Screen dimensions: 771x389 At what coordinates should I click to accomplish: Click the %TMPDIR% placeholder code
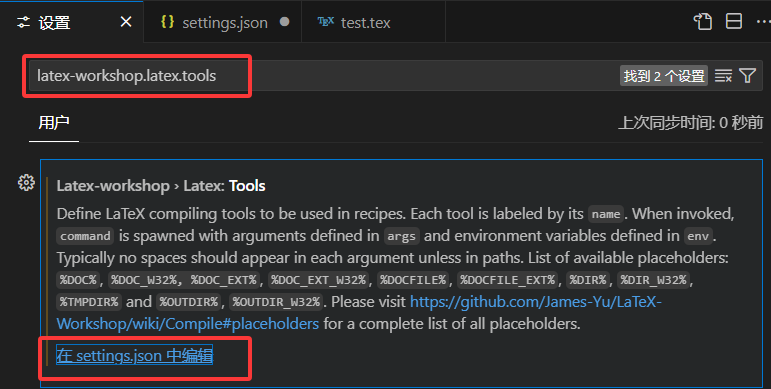(89, 301)
